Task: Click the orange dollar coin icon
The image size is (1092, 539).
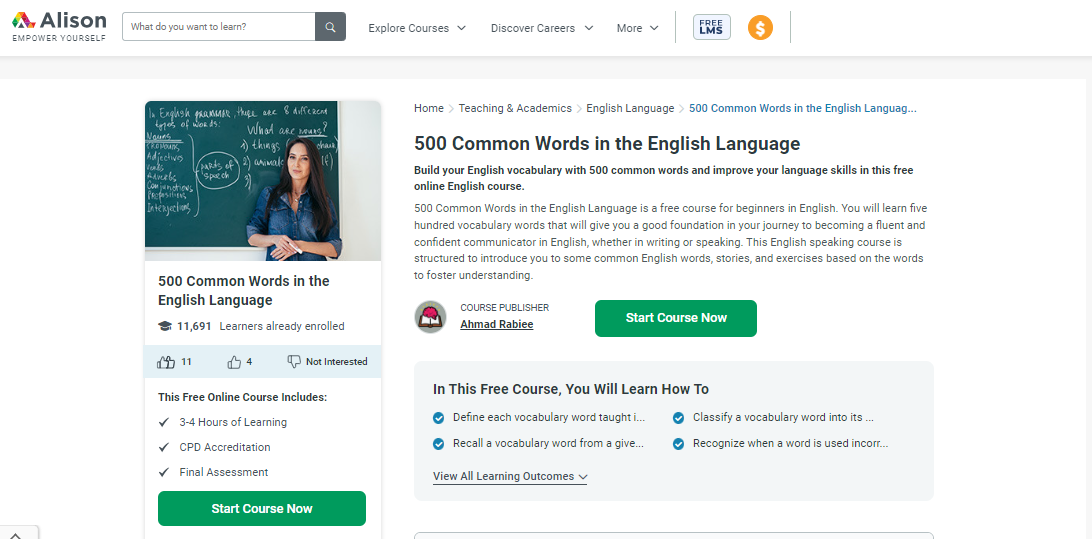Action: [760, 28]
